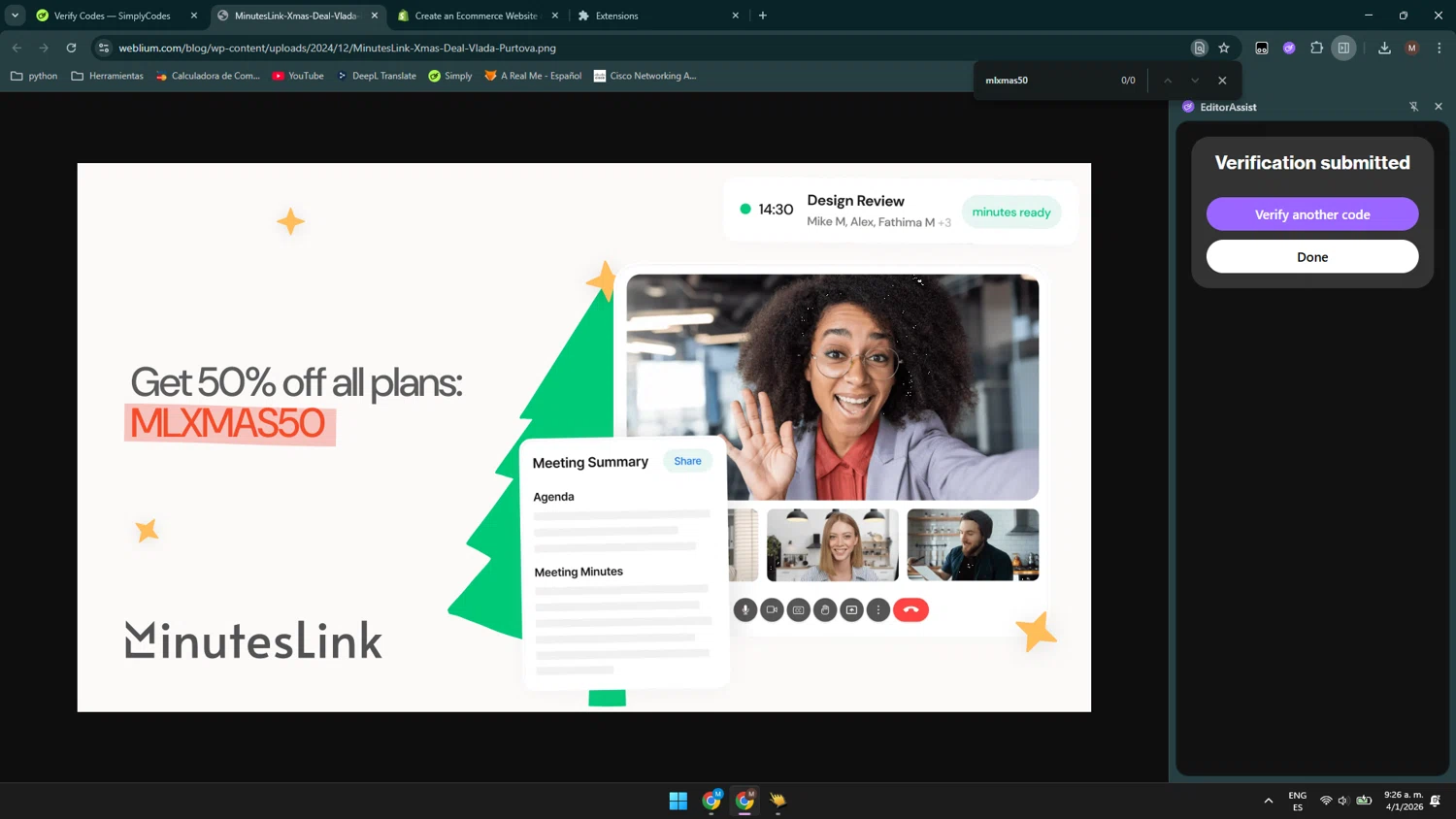Open the Wi-Fi network tray icon
Image resolution: width=1456 pixels, height=819 pixels.
[1326, 801]
